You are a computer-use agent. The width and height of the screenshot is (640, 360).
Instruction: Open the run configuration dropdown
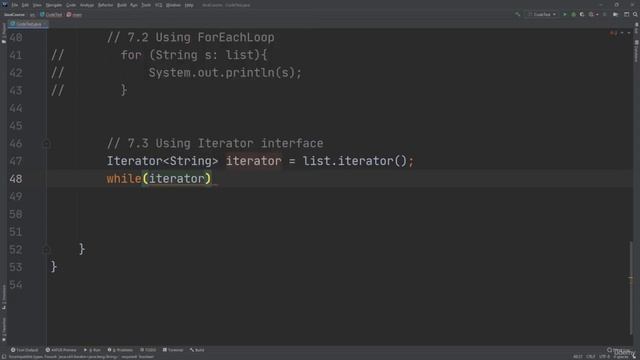[542, 14]
